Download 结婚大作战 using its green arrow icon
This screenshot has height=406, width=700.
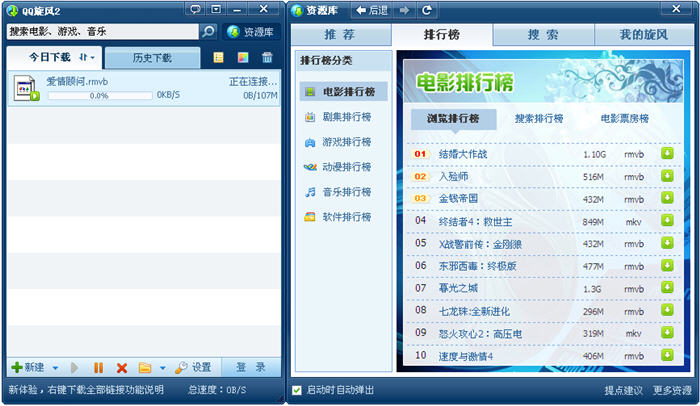[666, 154]
